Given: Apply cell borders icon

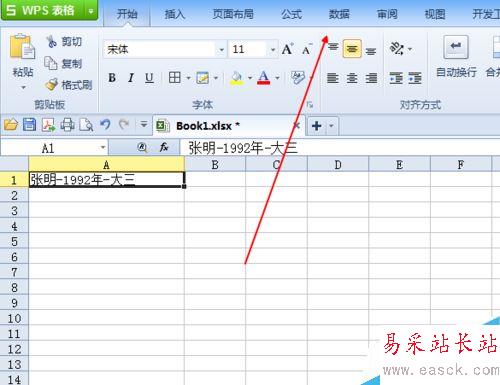Looking at the screenshot, I should pyautogui.click(x=175, y=78).
